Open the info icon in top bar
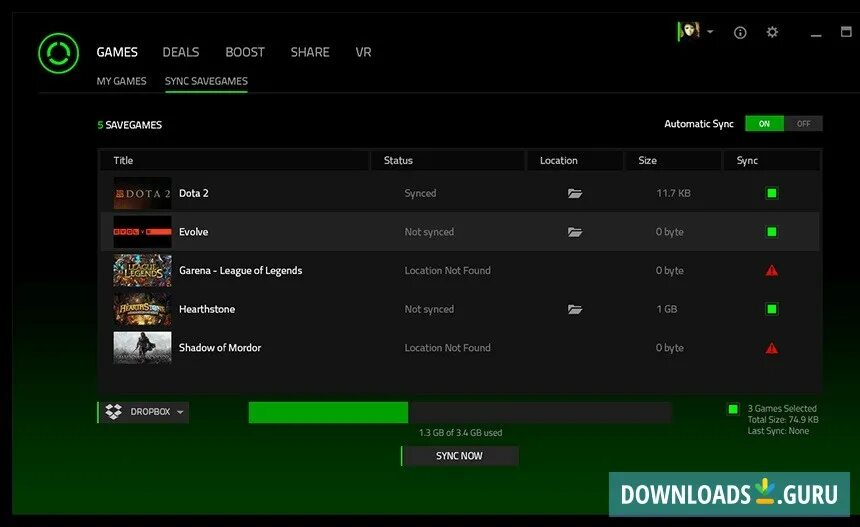Image resolution: width=860 pixels, height=527 pixels. click(x=740, y=33)
